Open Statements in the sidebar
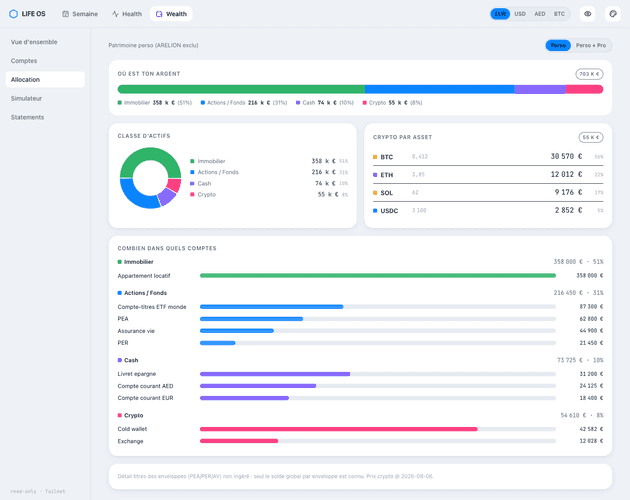The image size is (630, 500). click(x=45, y=117)
